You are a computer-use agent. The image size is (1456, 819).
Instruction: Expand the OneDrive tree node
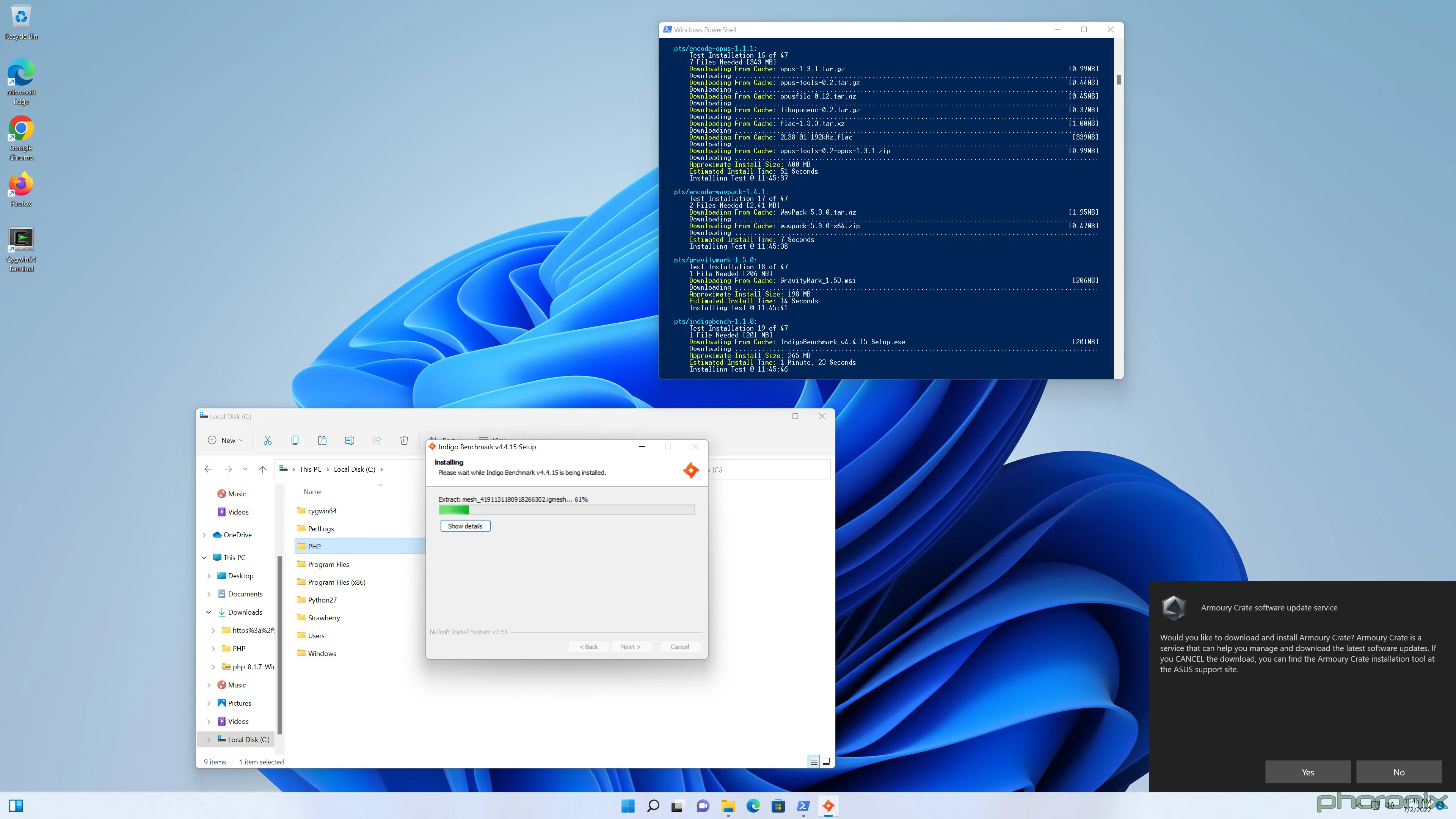204,535
